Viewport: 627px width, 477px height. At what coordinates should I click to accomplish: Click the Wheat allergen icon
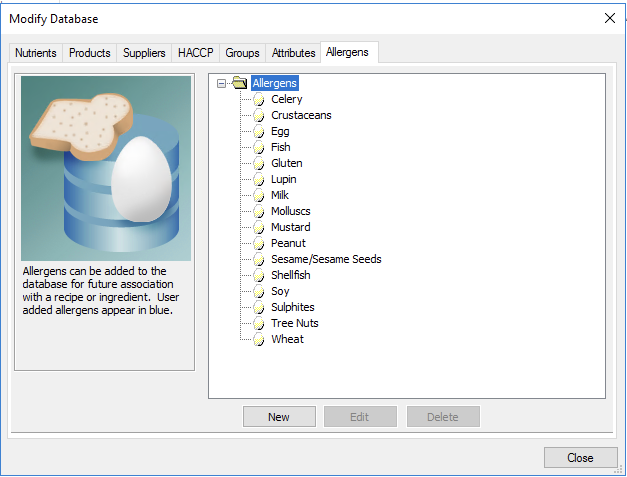pyautogui.click(x=259, y=339)
